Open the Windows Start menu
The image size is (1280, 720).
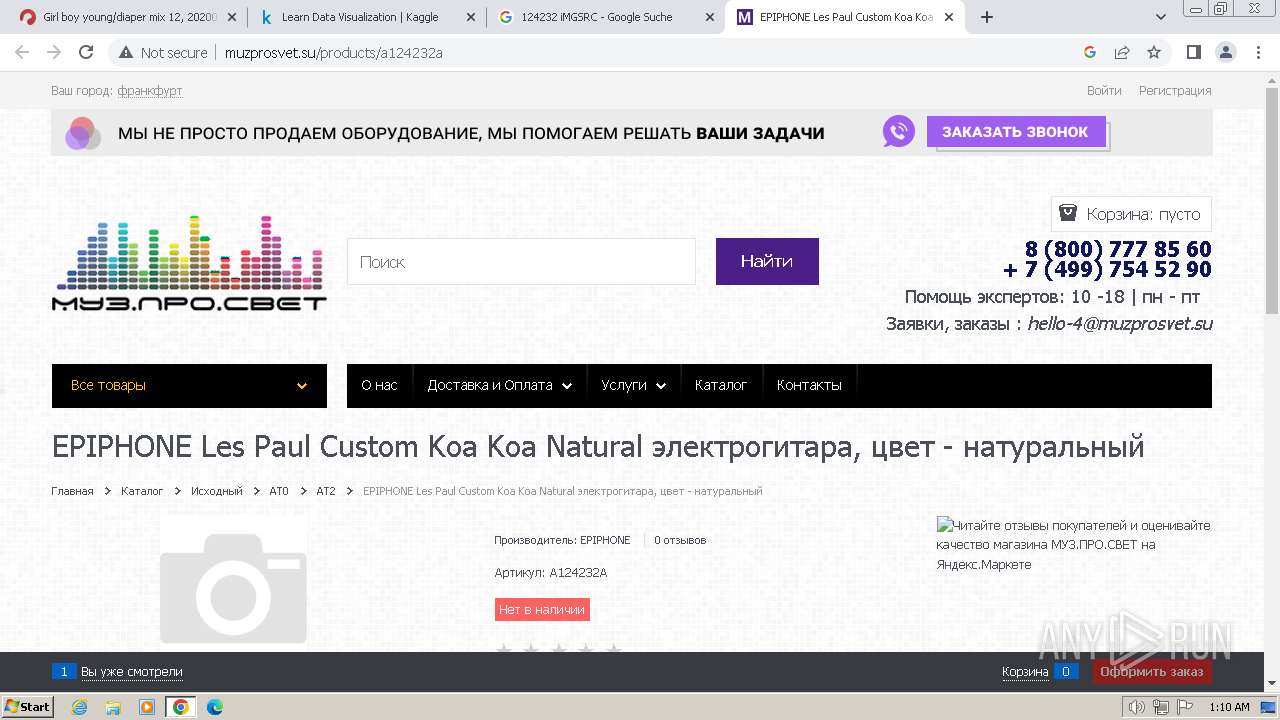pyautogui.click(x=27, y=706)
